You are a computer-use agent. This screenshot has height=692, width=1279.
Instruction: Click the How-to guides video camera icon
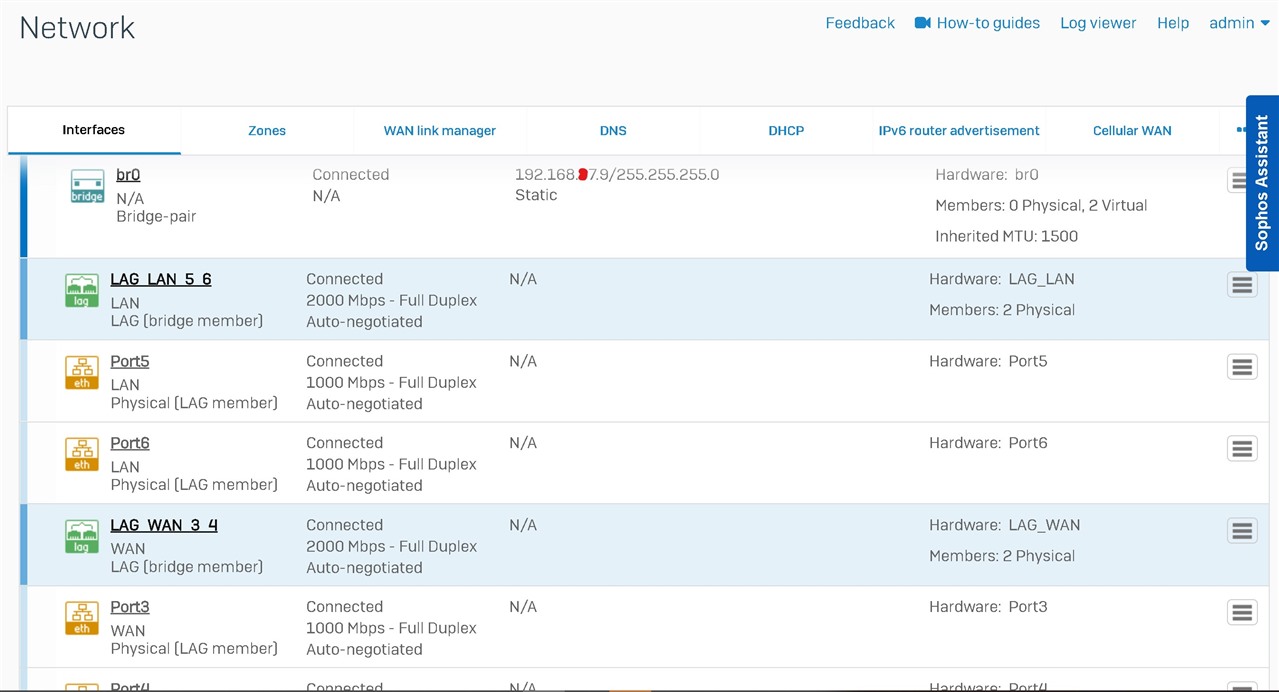click(x=923, y=23)
